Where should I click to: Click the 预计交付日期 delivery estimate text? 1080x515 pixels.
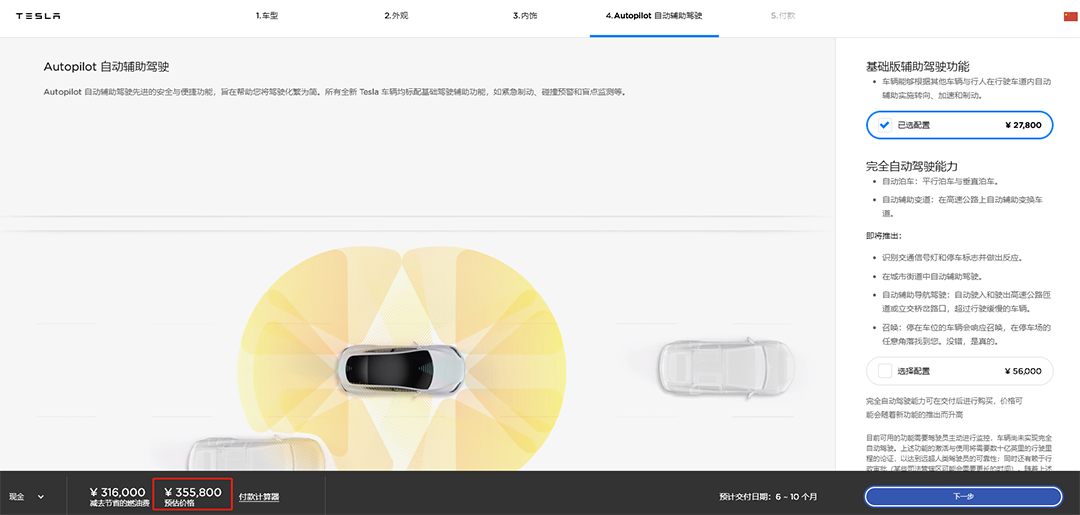[x=768, y=496]
